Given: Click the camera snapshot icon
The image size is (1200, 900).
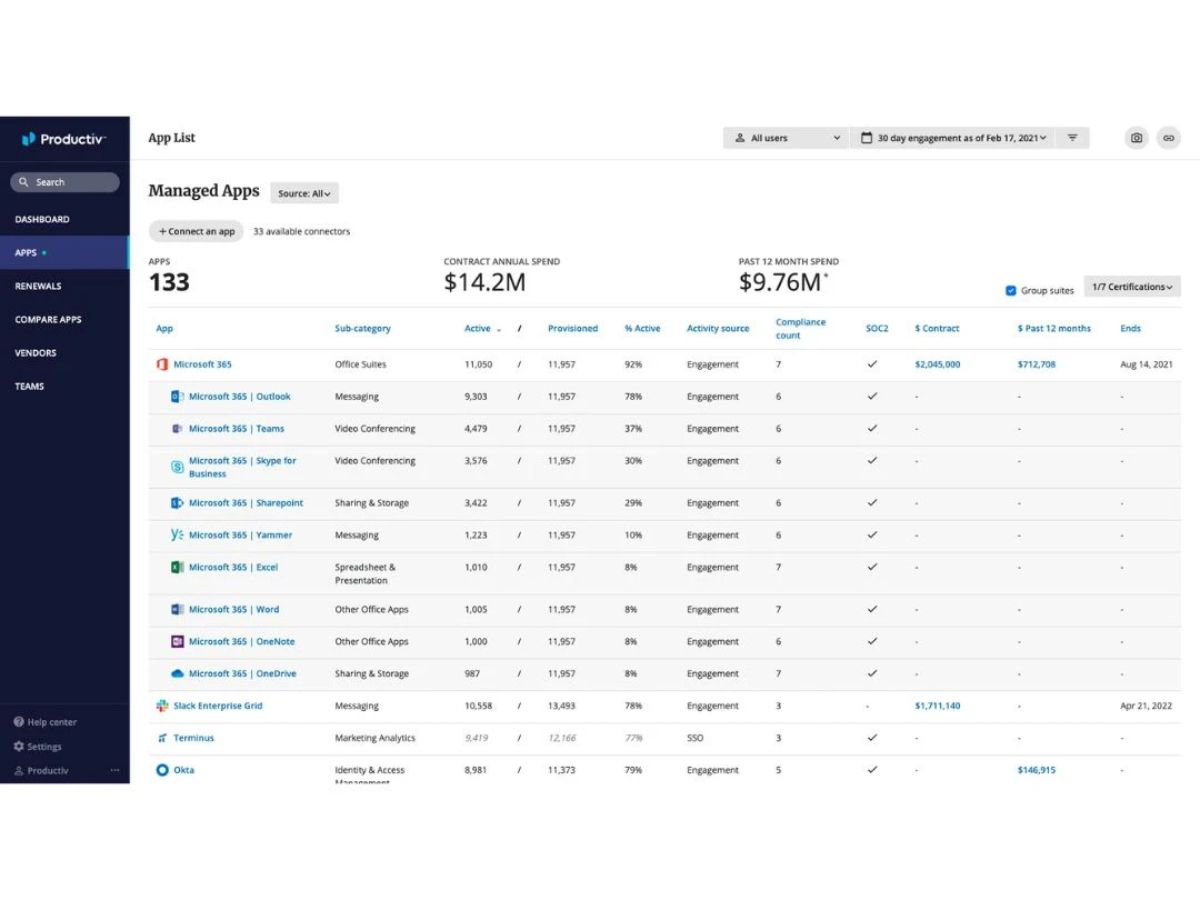Looking at the screenshot, I should point(1136,138).
